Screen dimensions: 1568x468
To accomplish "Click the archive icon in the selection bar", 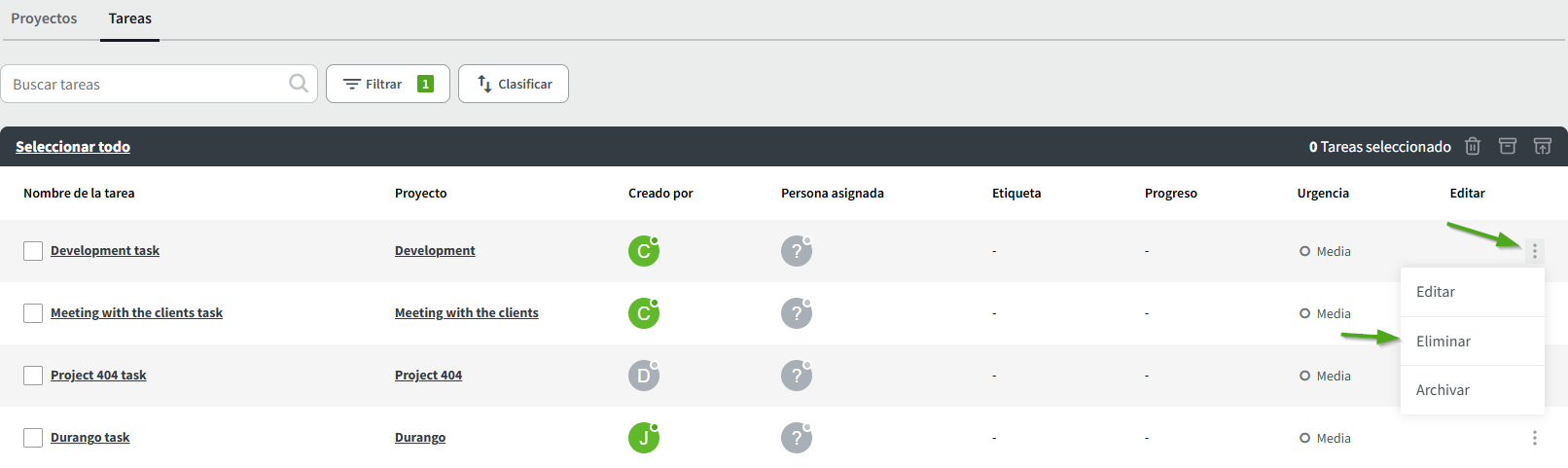I will click(x=1508, y=146).
